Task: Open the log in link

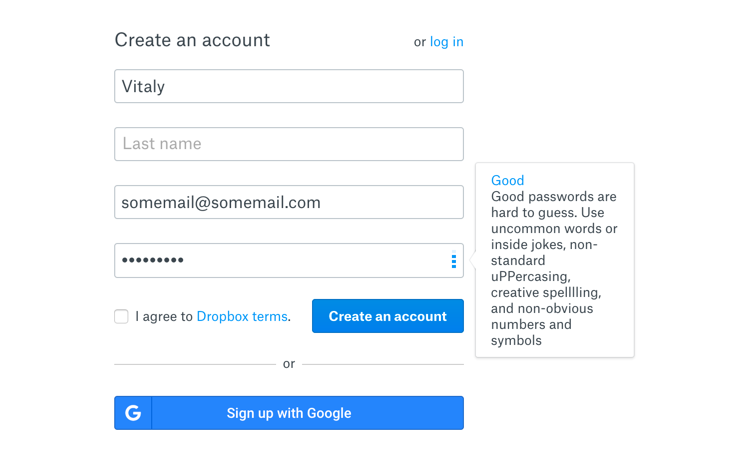Action: tap(446, 42)
